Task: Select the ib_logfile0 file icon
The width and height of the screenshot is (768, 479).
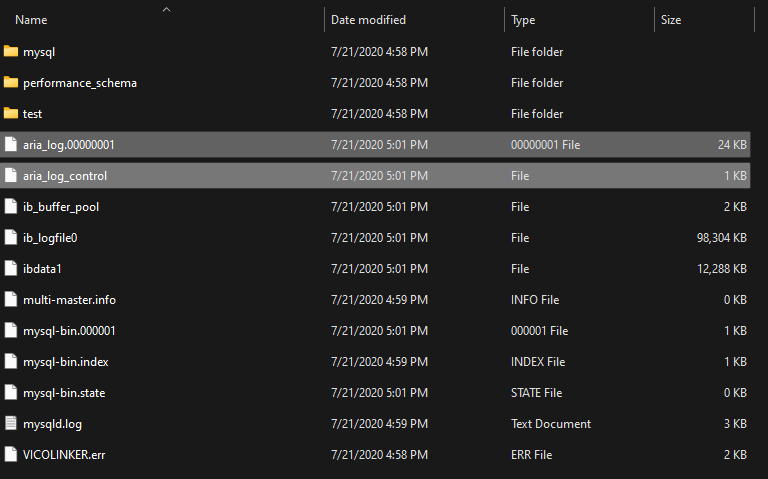Action: 11,238
